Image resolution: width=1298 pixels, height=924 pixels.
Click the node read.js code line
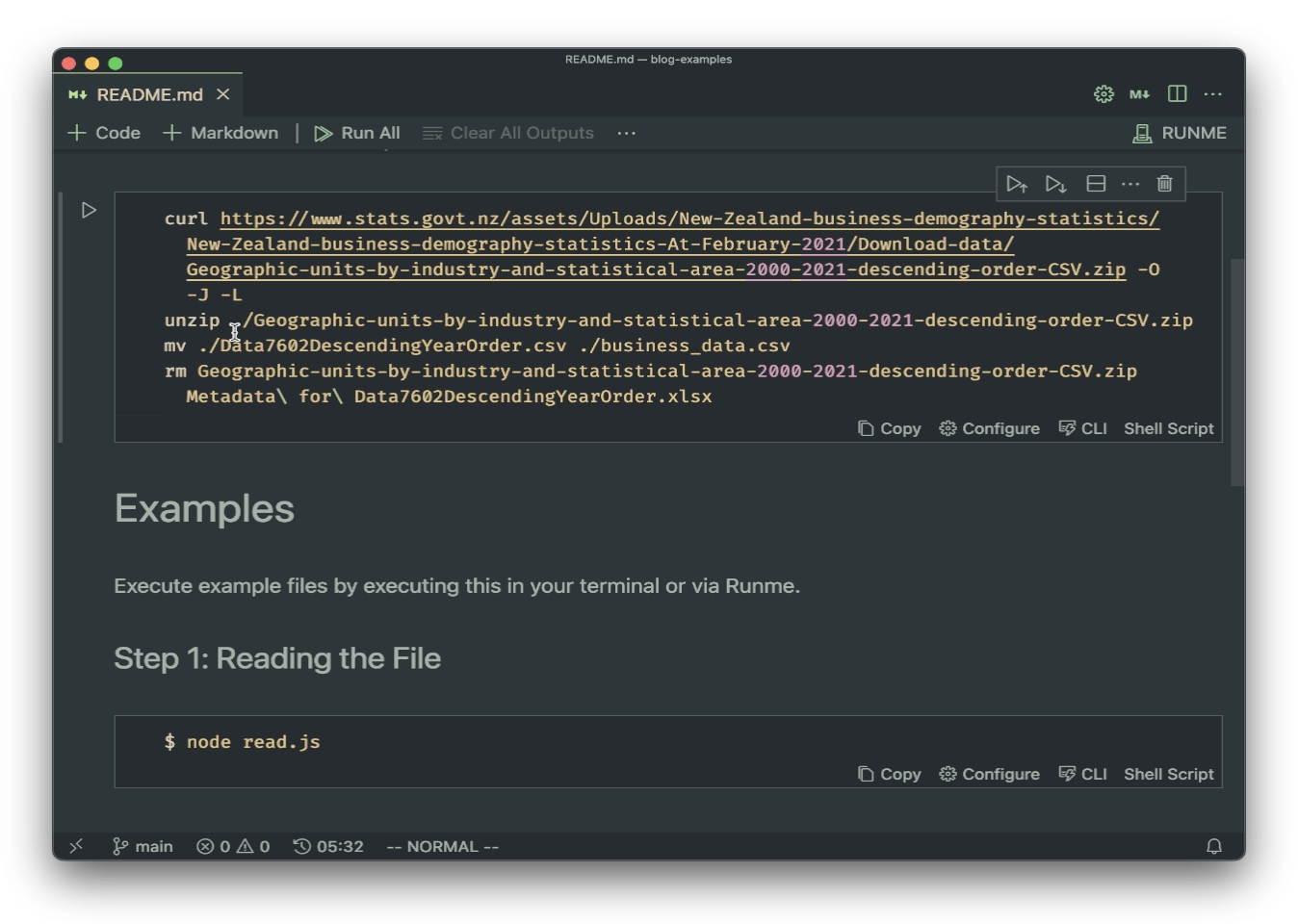(x=243, y=742)
